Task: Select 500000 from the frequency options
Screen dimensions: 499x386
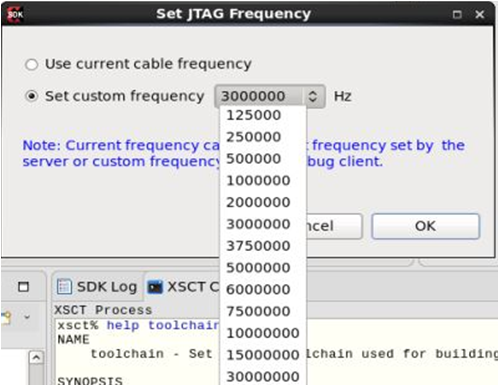Action: click(x=254, y=159)
